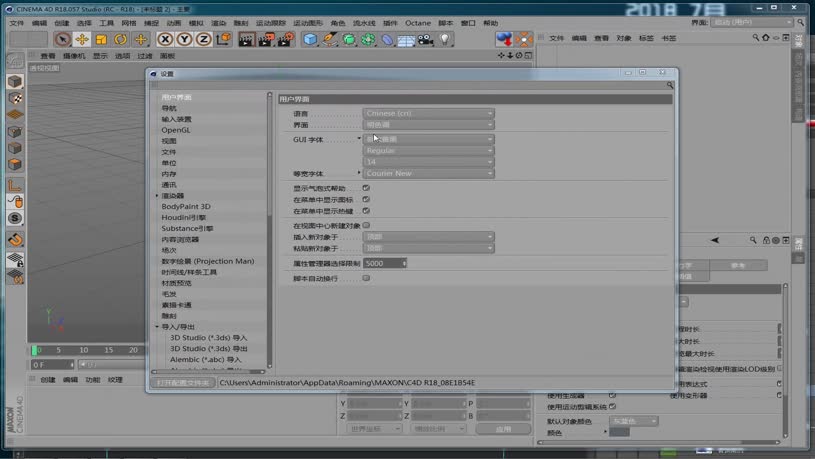Toggle 在菜单中显示图标 checkbox
Screen dimensions: 815x459
366,199
